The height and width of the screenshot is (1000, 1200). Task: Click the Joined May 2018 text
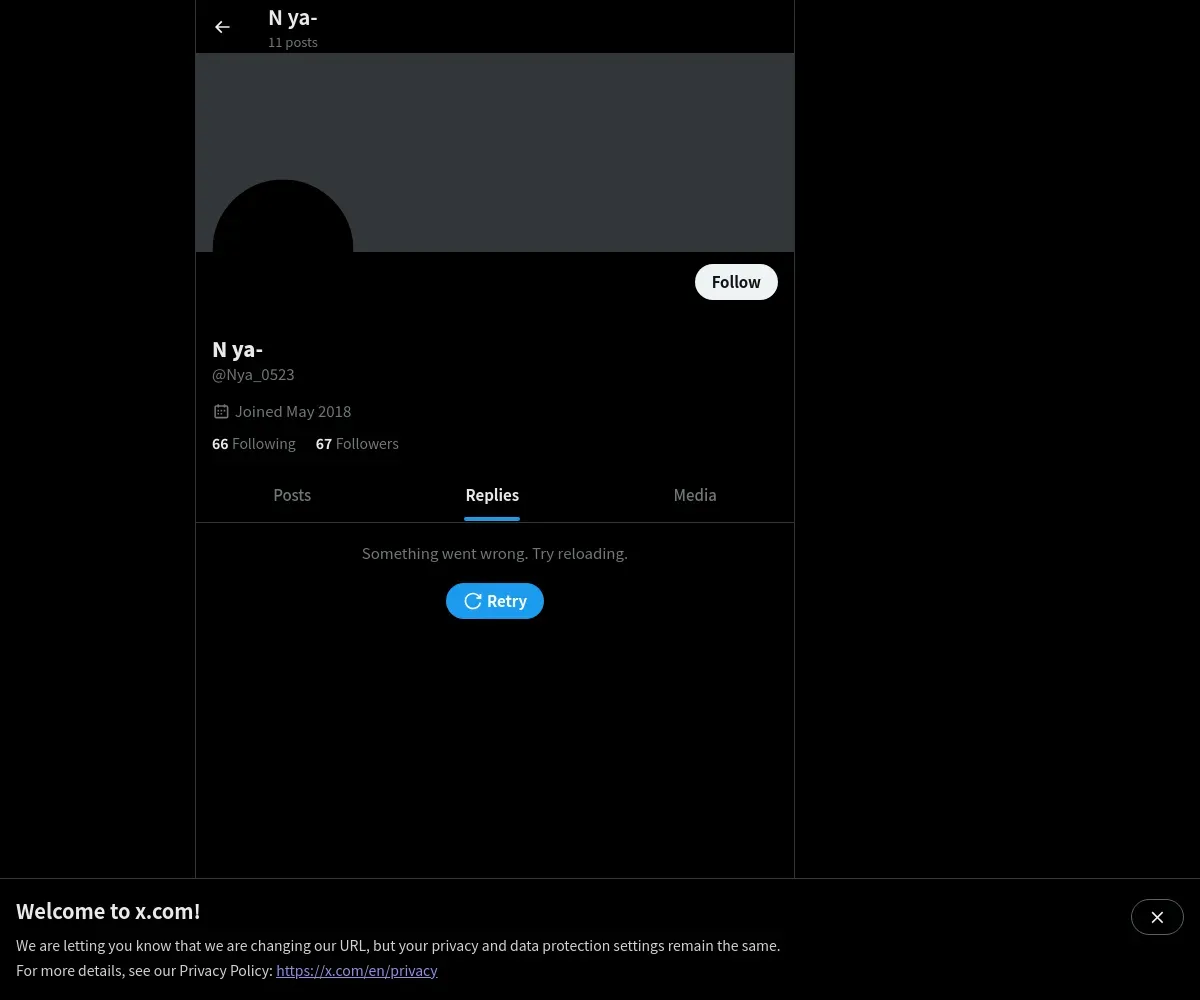tap(293, 411)
